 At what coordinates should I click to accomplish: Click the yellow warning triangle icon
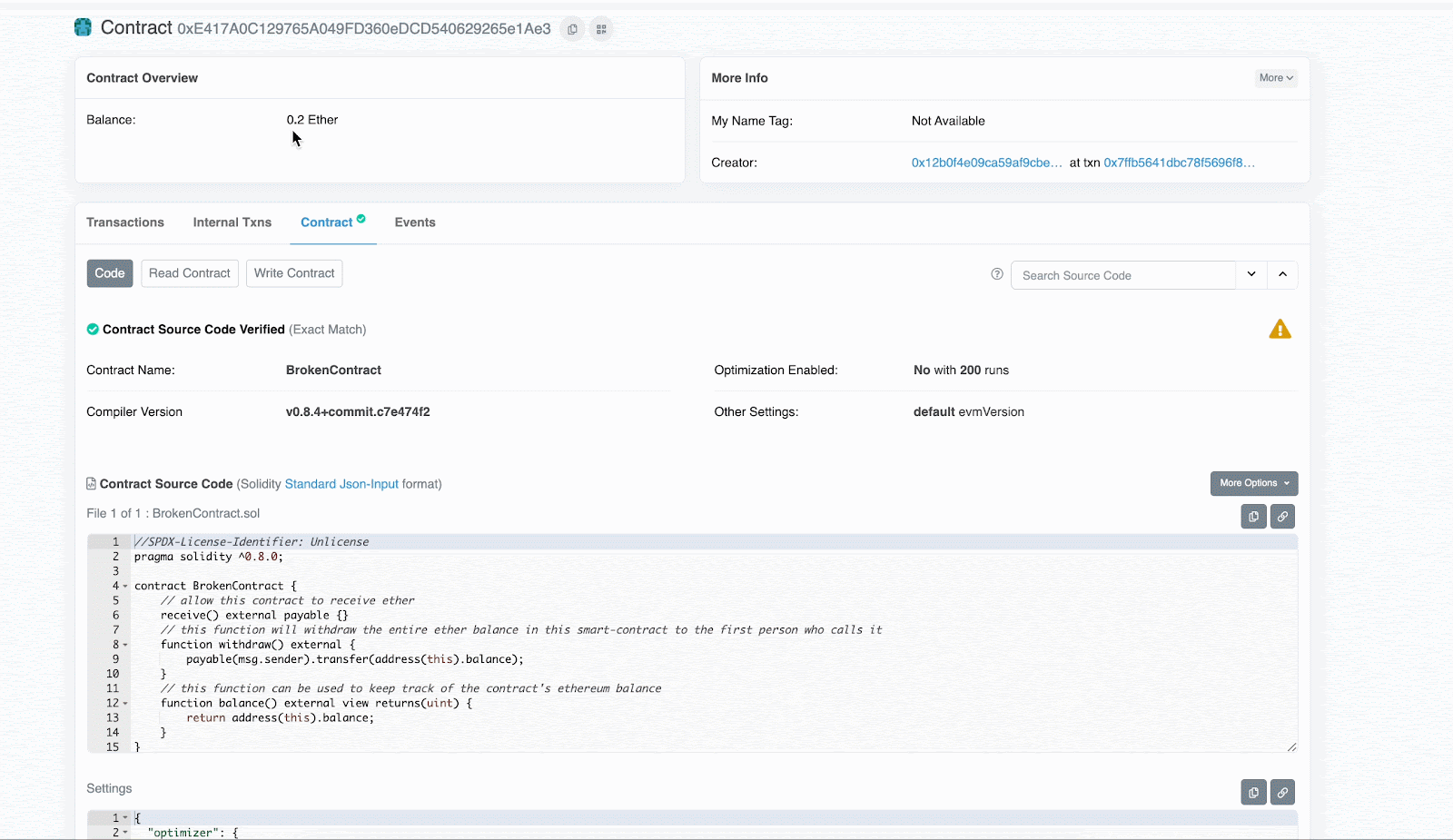click(1280, 330)
